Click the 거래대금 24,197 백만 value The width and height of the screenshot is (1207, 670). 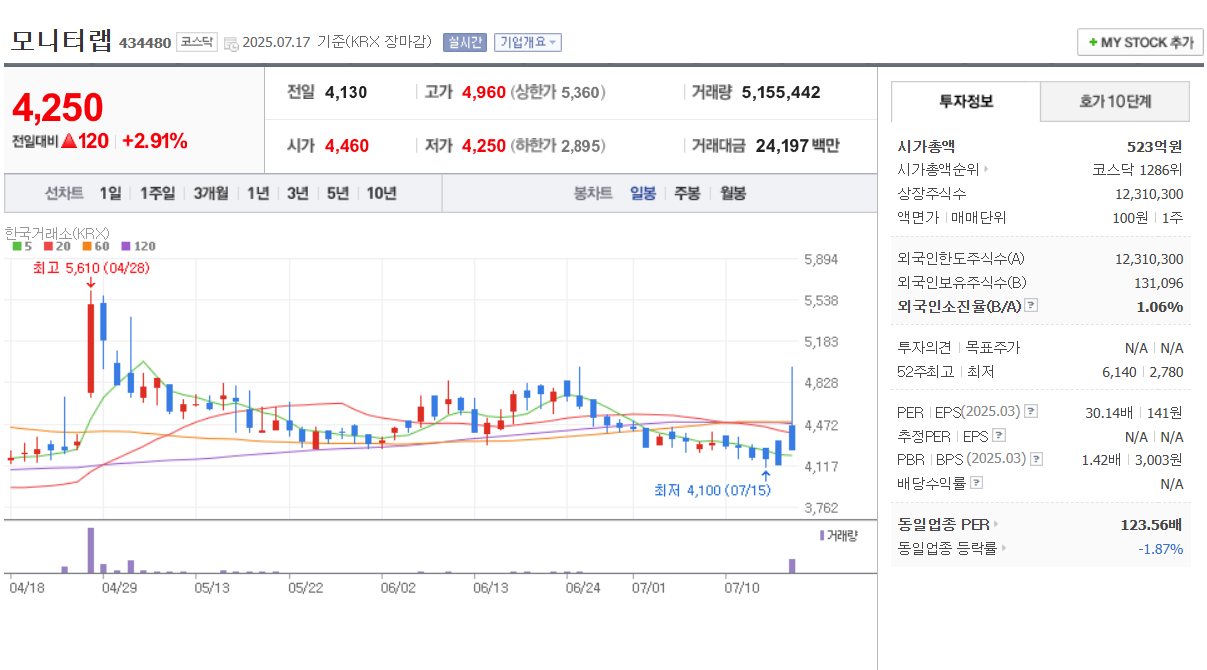coord(797,146)
